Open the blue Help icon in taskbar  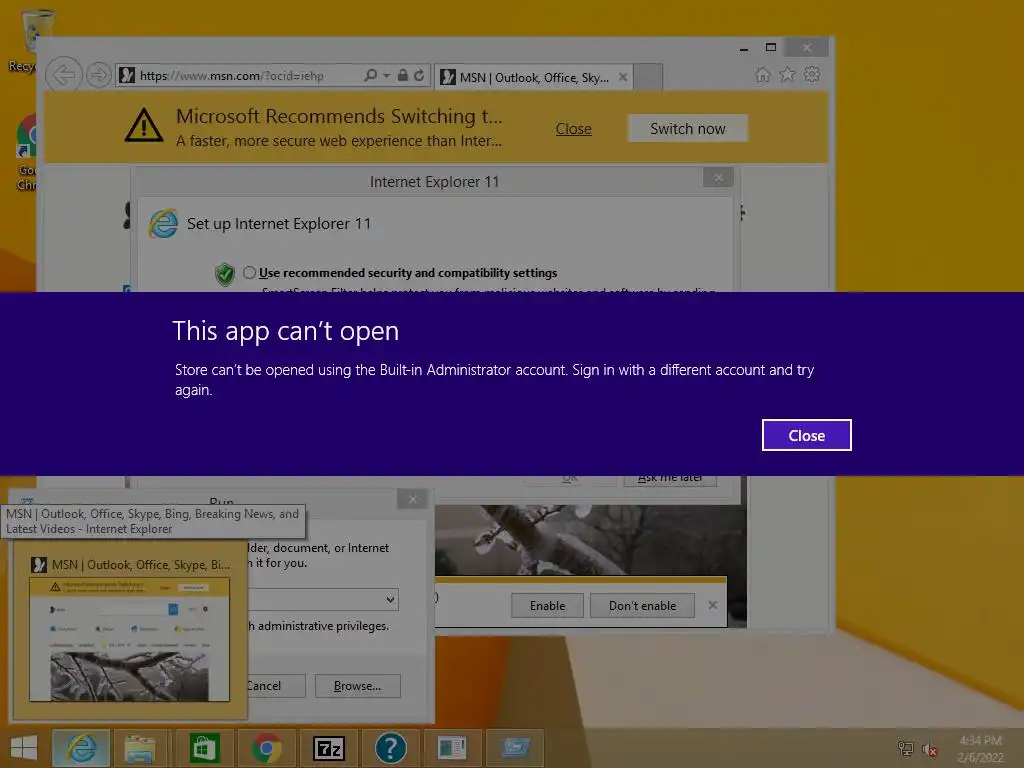[x=391, y=748]
